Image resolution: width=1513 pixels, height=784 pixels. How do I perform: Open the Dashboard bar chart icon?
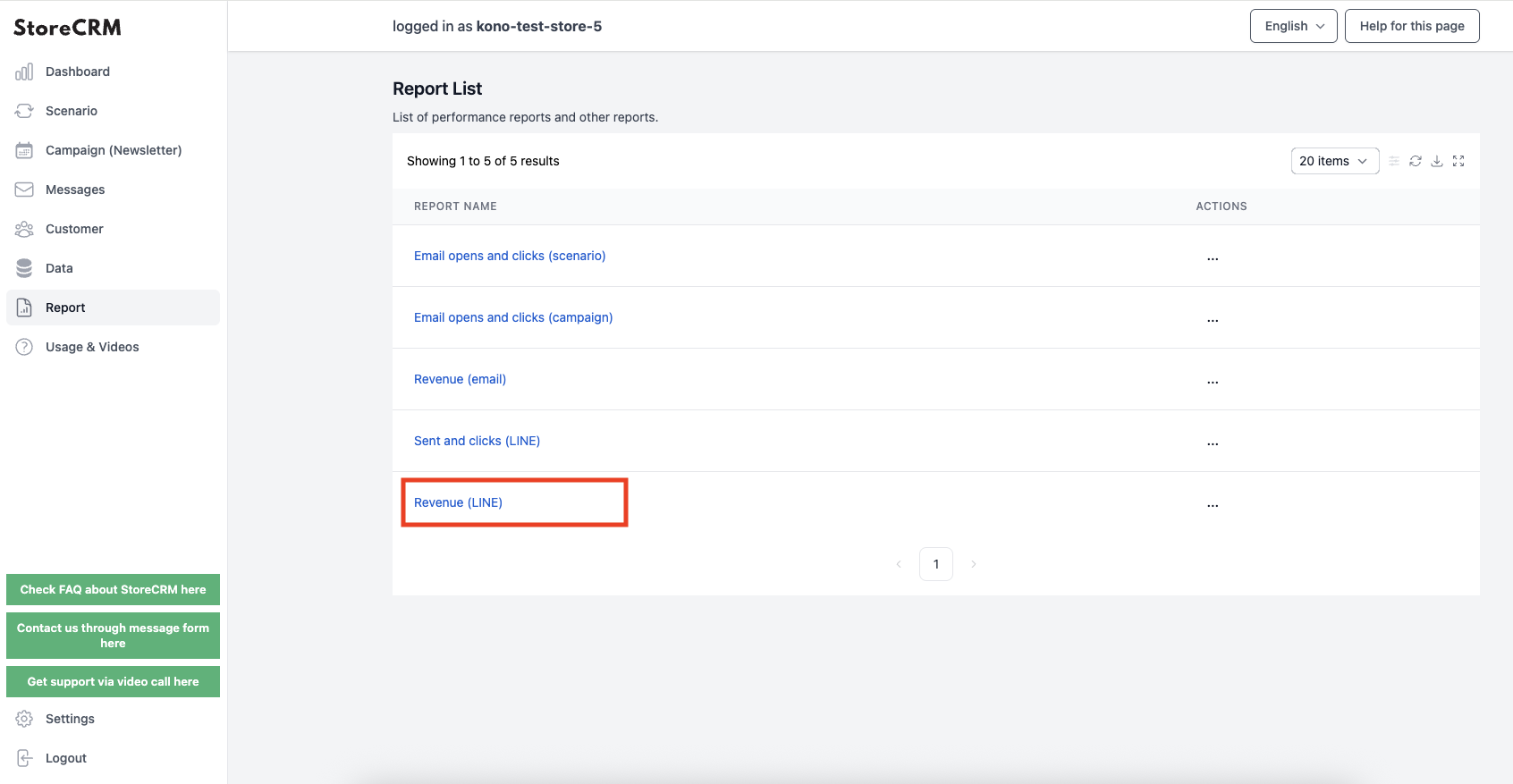(x=24, y=72)
